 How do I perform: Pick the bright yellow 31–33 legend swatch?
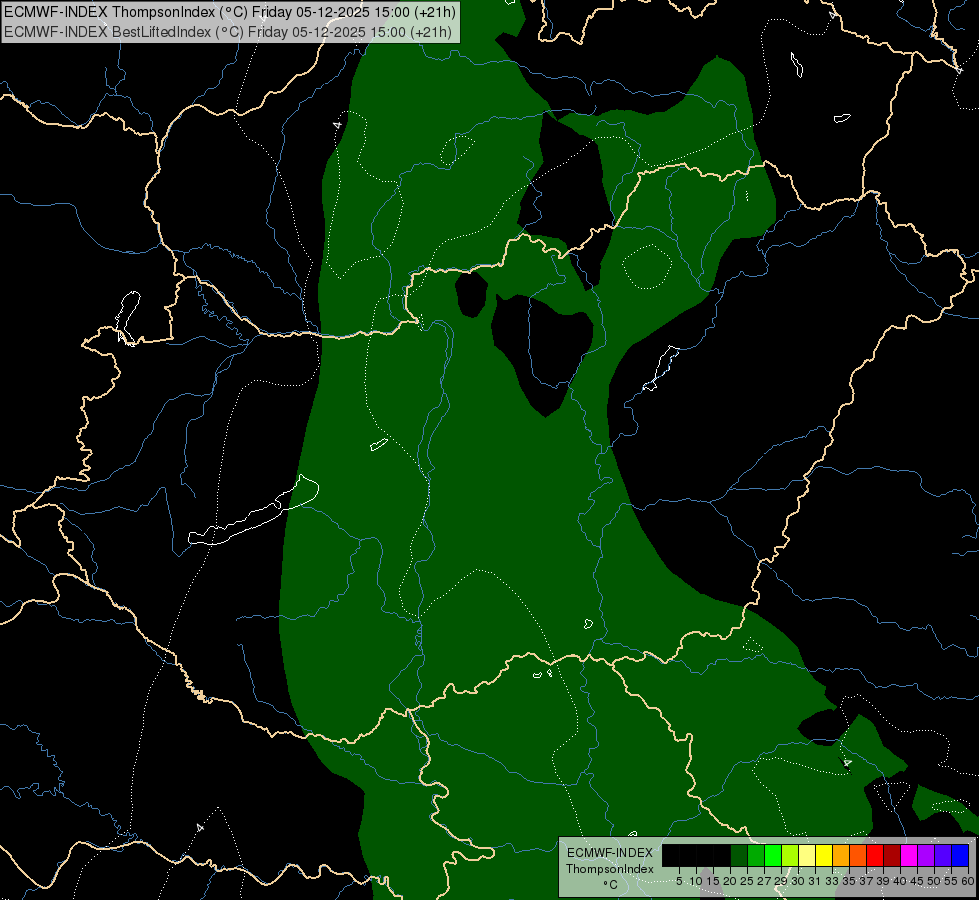click(824, 855)
